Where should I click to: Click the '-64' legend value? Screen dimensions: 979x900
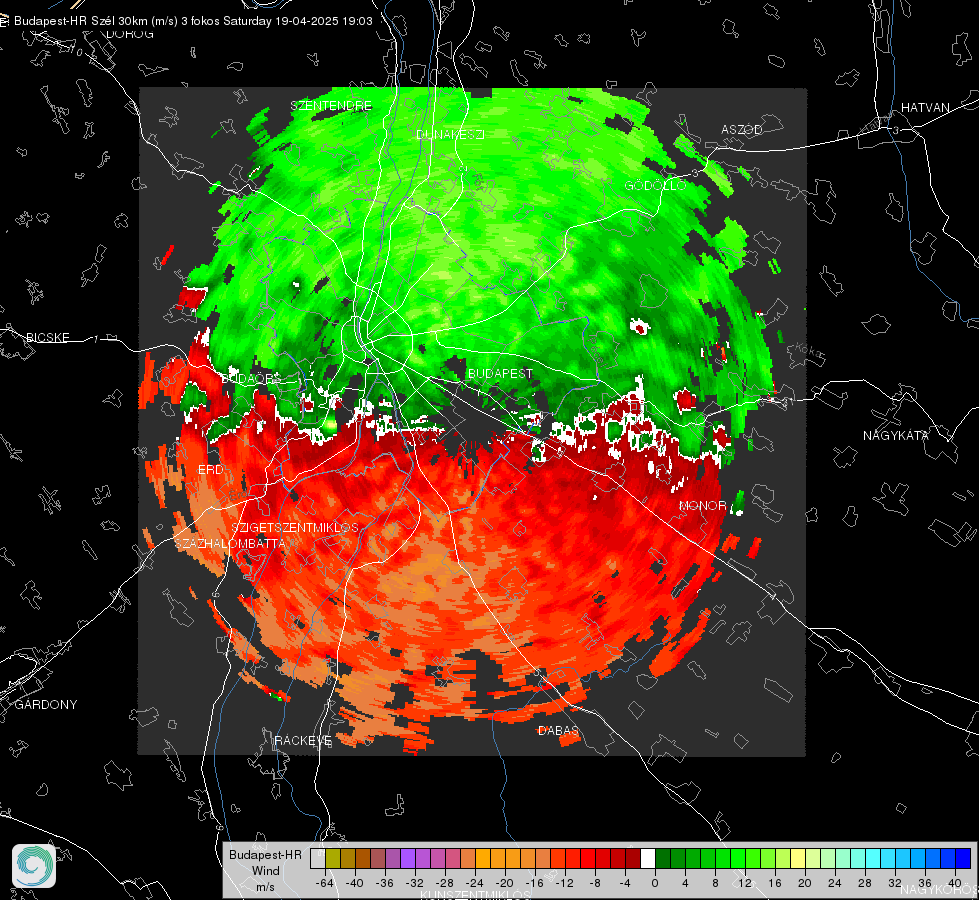tap(324, 883)
